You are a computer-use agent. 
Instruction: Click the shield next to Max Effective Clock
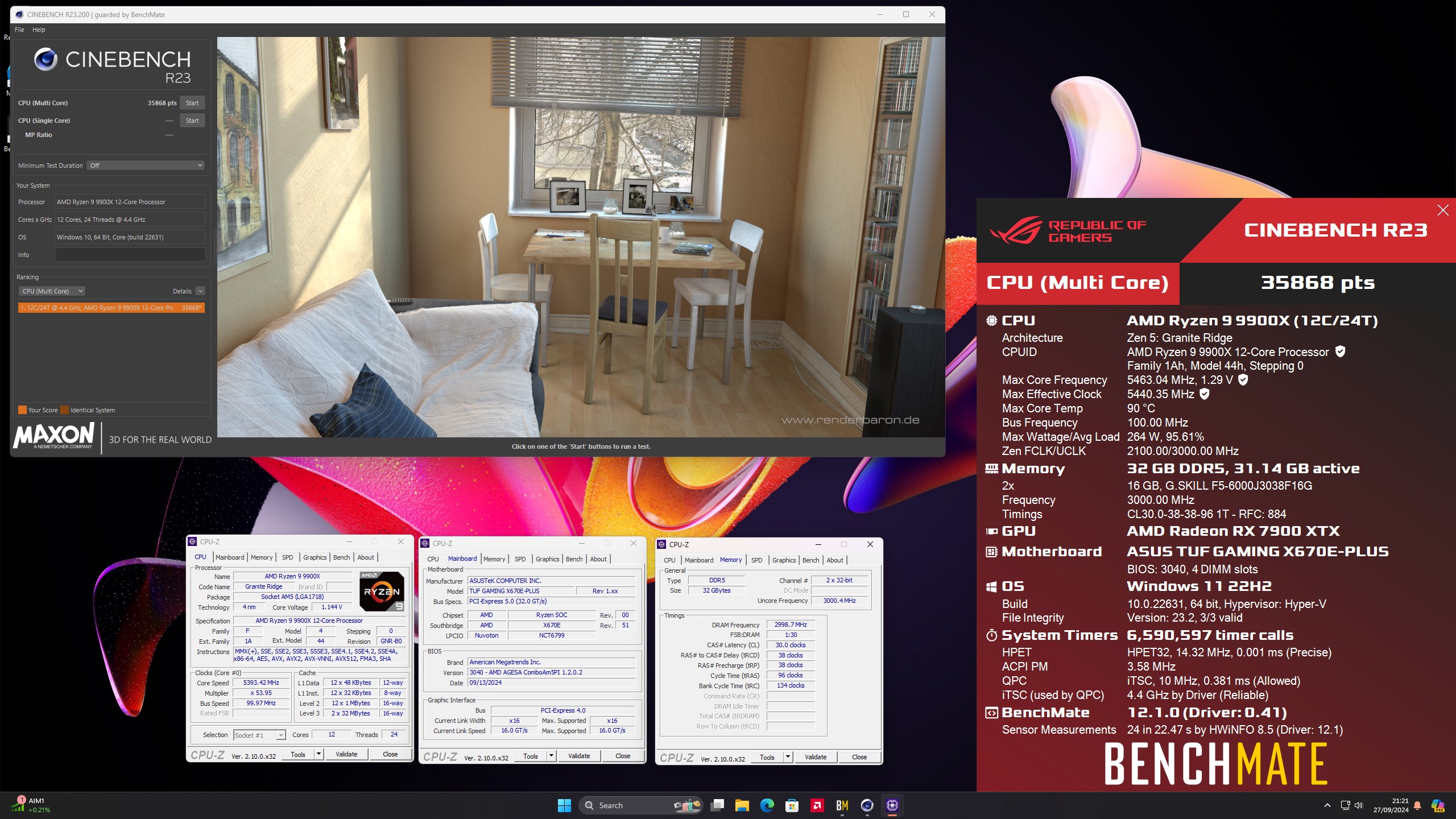(1205, 394)
